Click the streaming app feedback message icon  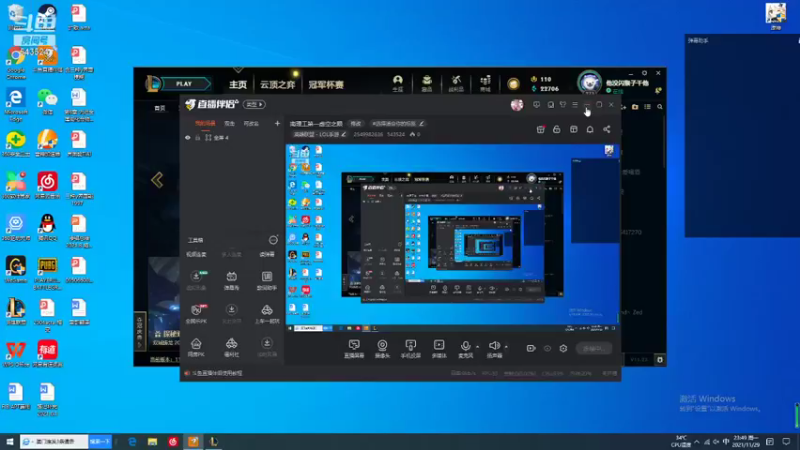click(536, 105)
